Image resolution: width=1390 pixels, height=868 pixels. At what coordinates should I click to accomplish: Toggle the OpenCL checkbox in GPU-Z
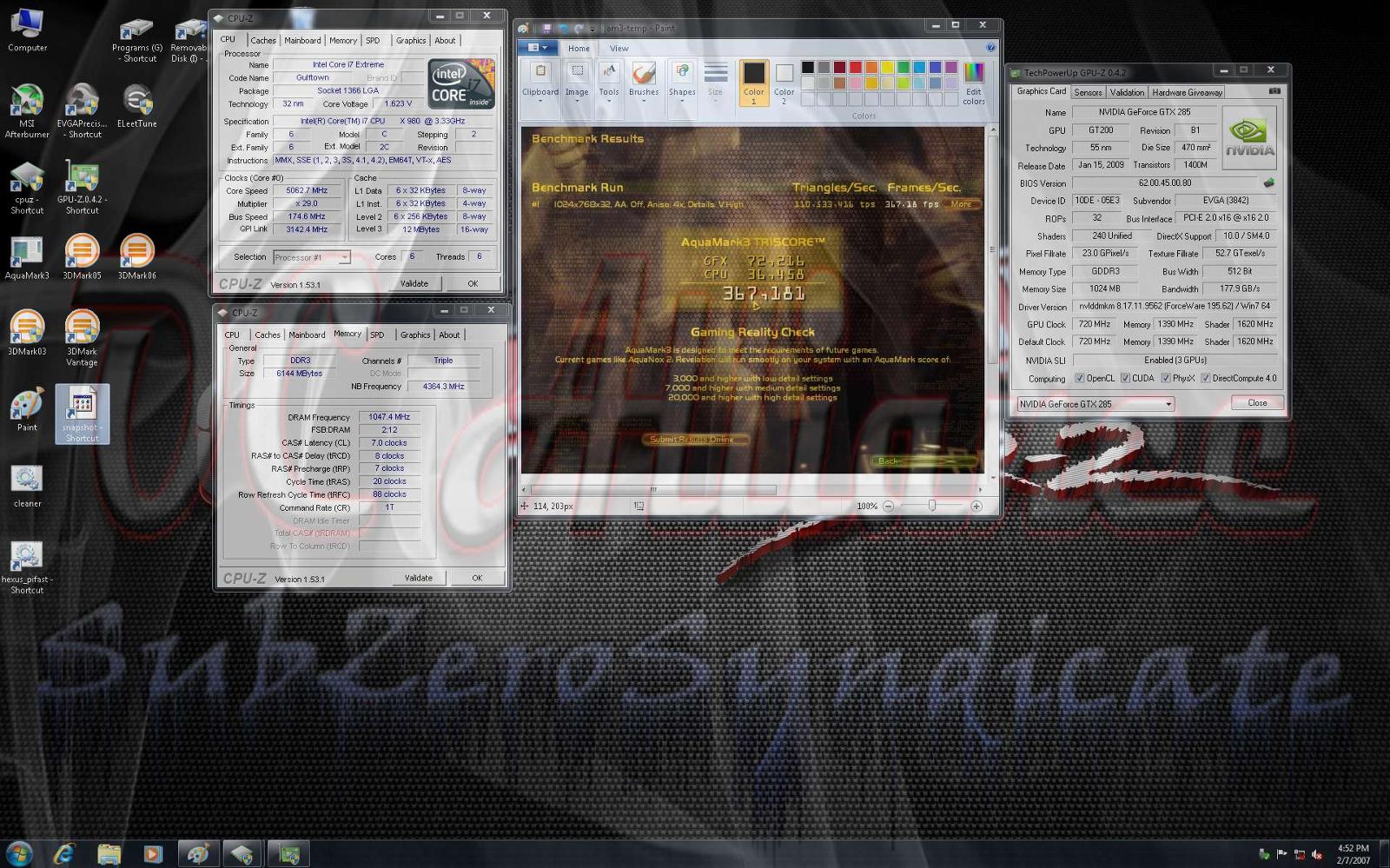[1079, 378]
